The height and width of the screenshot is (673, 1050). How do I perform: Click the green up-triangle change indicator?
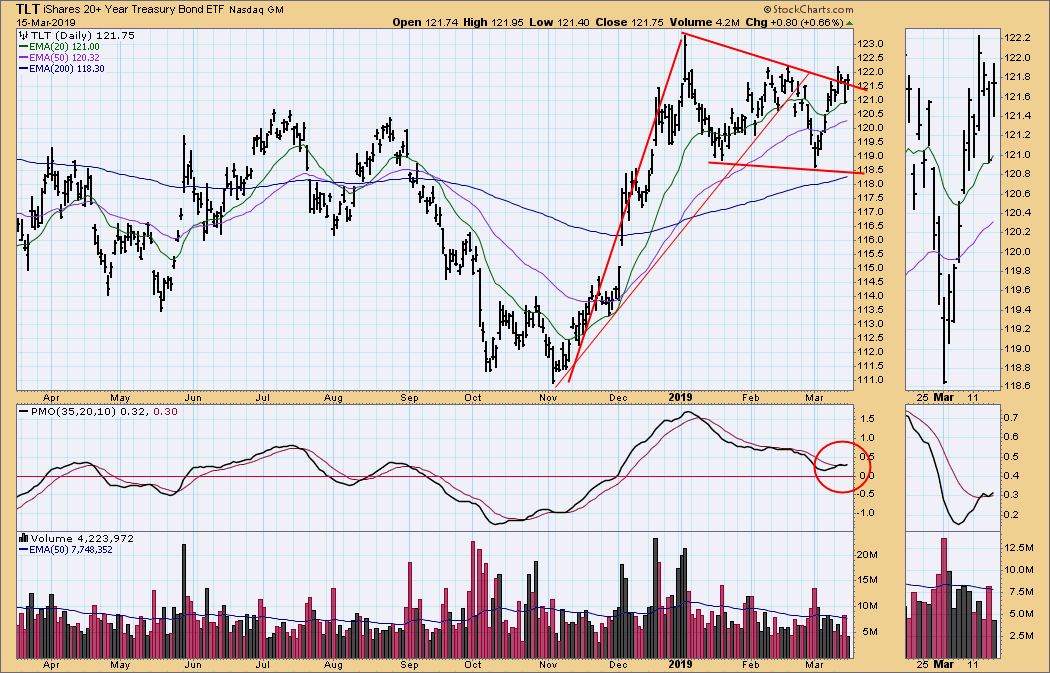pos(850,23)
